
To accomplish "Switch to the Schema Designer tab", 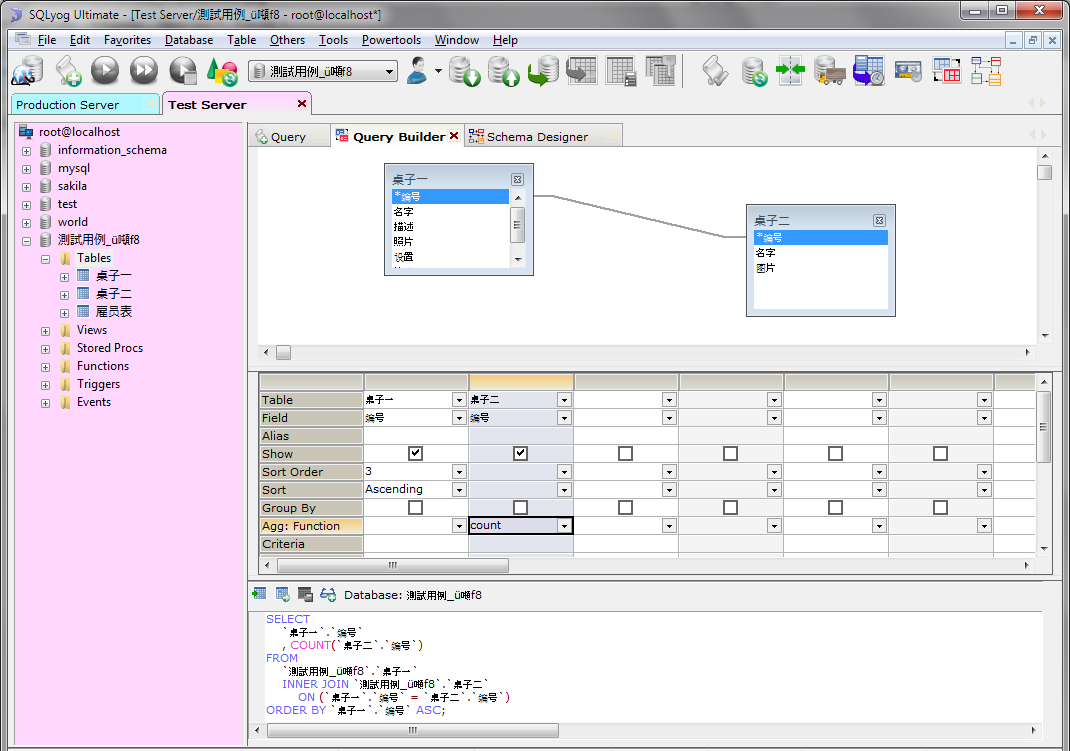I will point(536,137).
